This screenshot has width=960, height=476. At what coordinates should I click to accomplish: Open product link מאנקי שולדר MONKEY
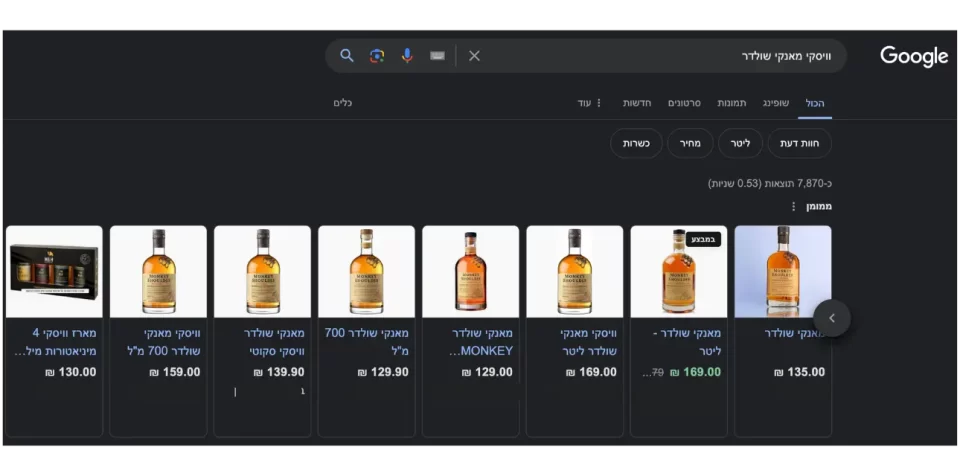[x=481, y=342]
